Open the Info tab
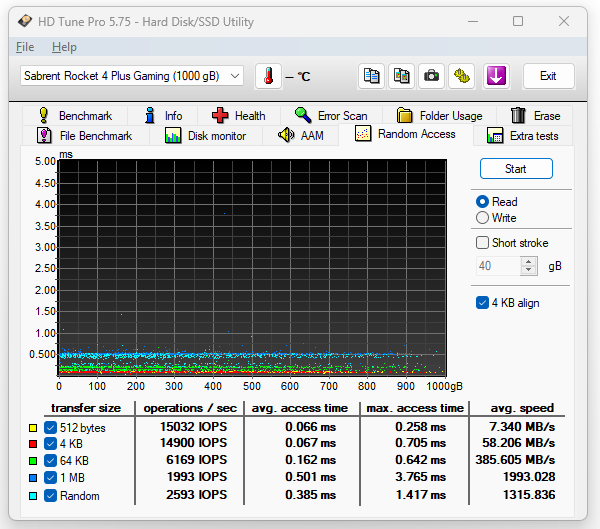The image size is (600, 529). (x=163, y=116)
